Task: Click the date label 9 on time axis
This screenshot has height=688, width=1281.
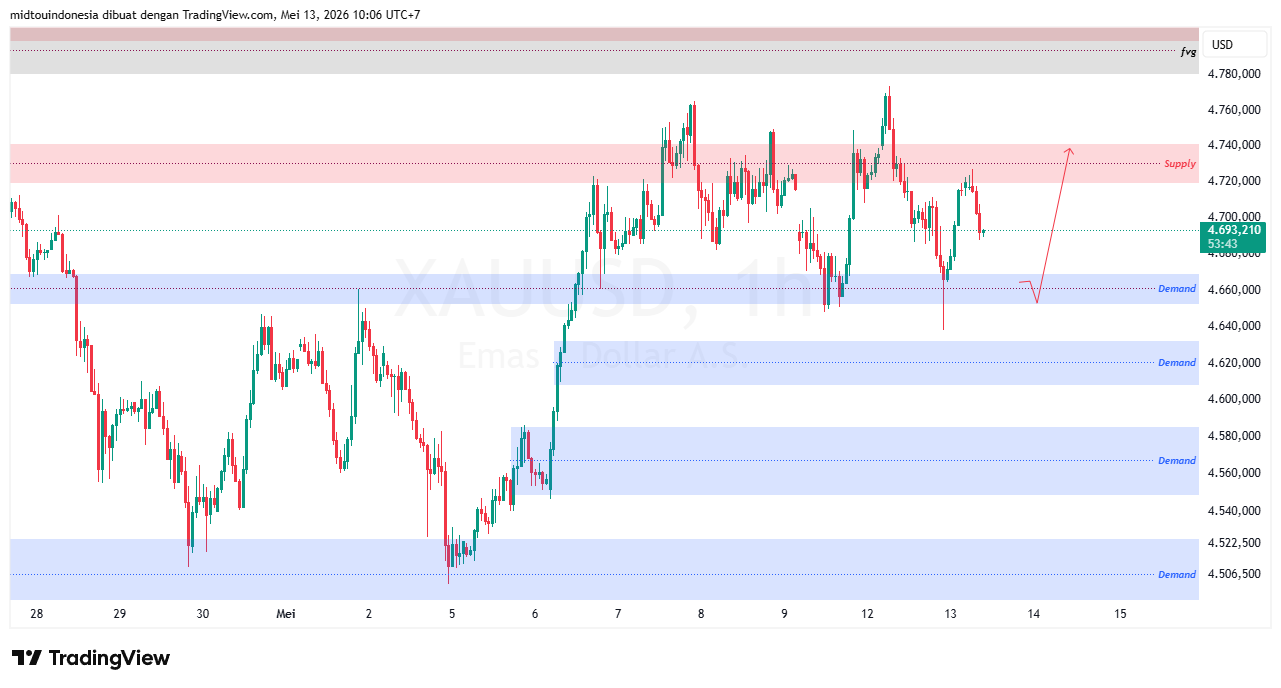Action: click(784, 614)
